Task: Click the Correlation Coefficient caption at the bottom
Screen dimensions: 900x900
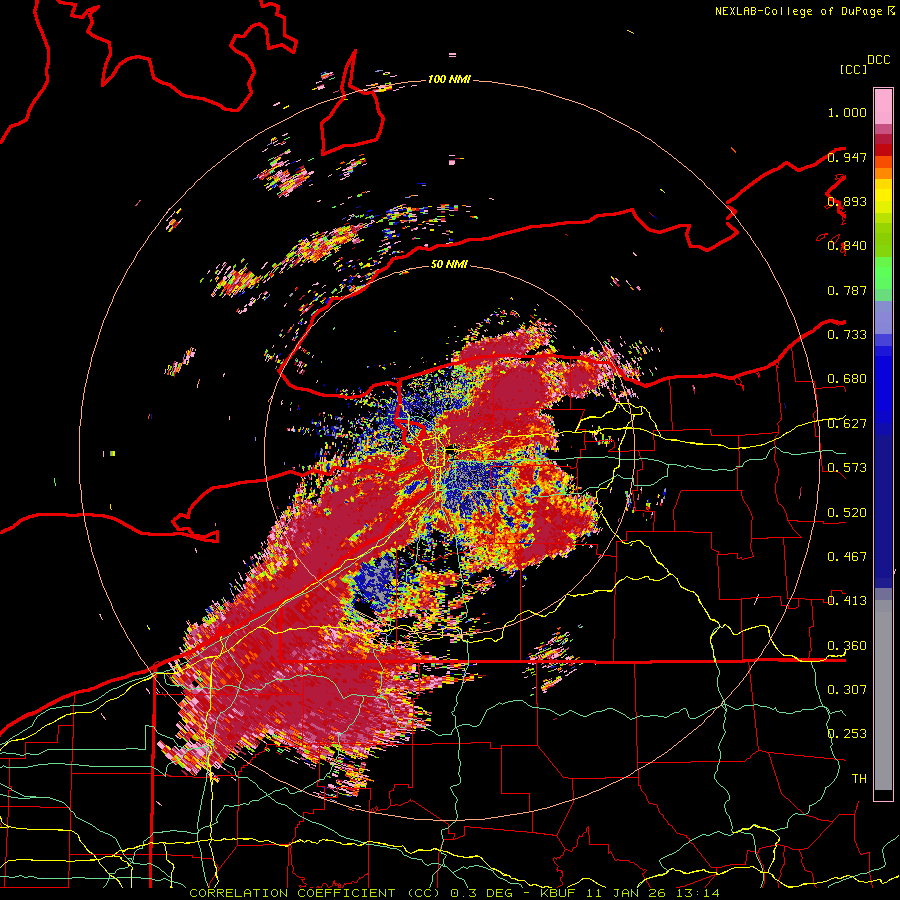Action: [315, 893]
